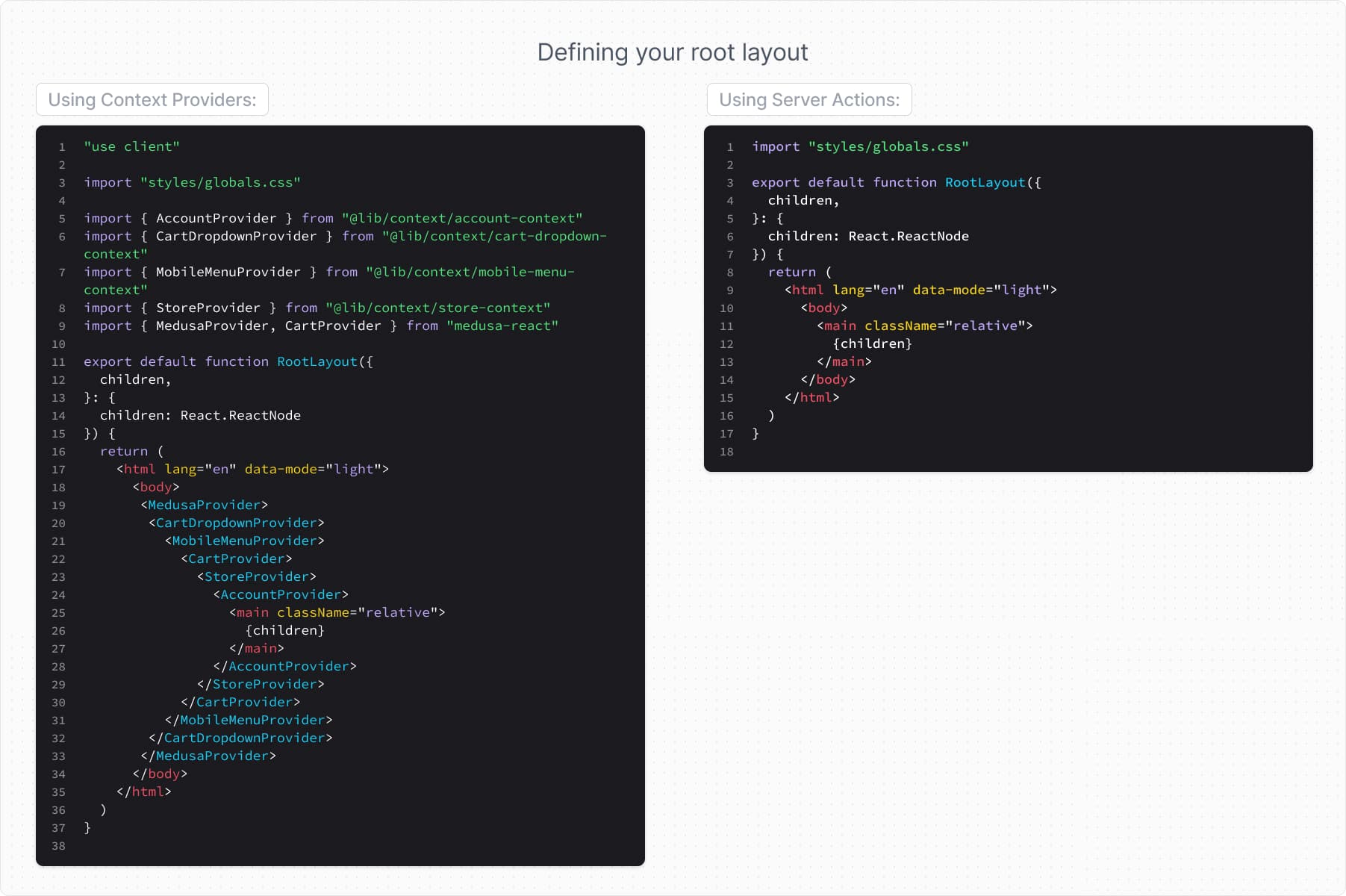Click the StoreProvider opening tag
This screenshot has width=1346, height=896.
click(256, 576)
